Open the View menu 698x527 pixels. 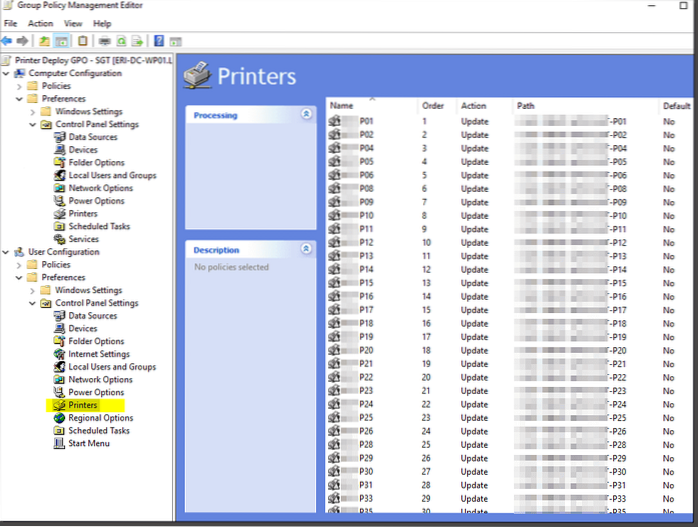pyautogui.click(x=73, y=23)
